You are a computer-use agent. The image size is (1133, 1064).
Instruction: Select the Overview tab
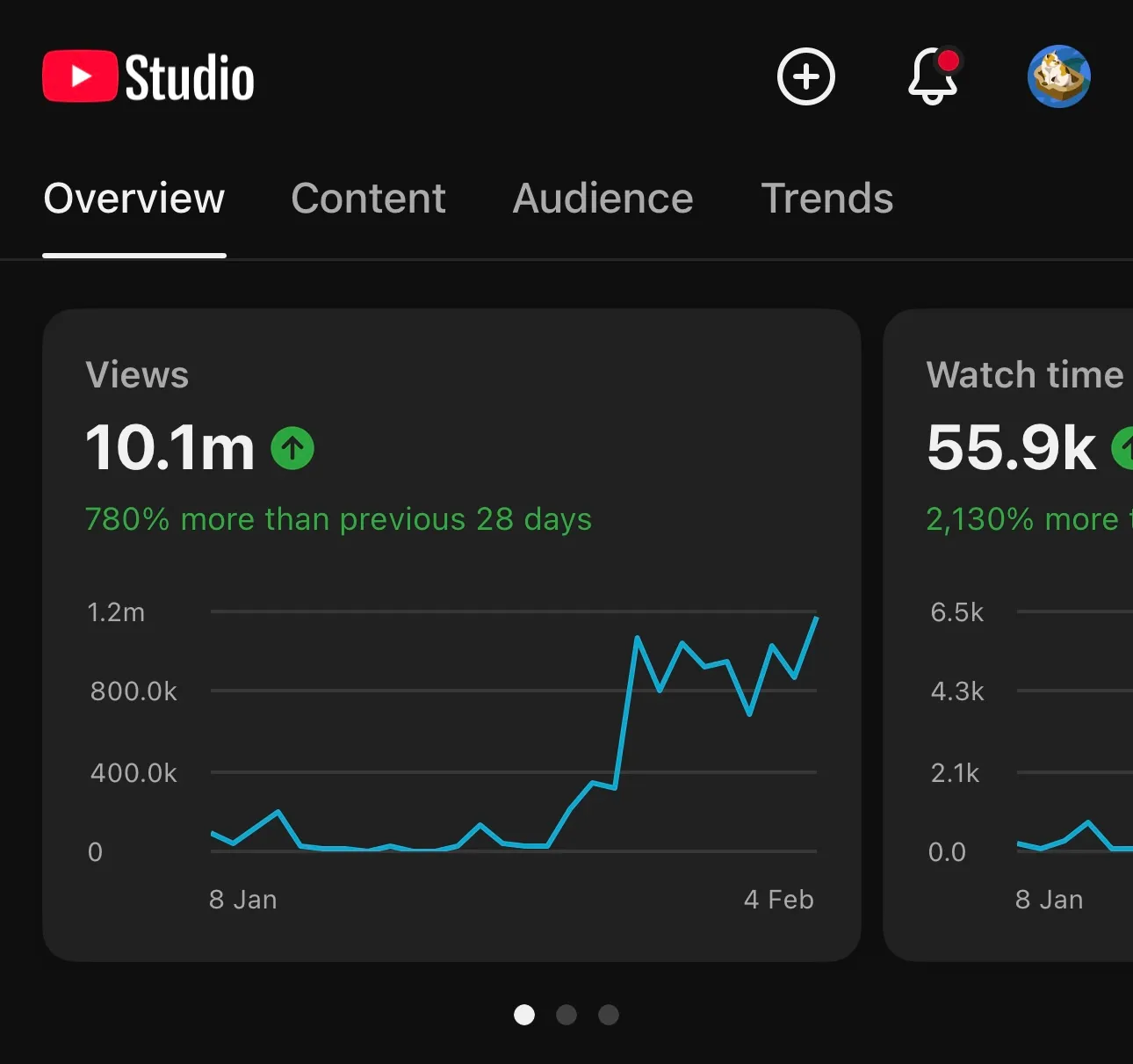coord(134,199)
